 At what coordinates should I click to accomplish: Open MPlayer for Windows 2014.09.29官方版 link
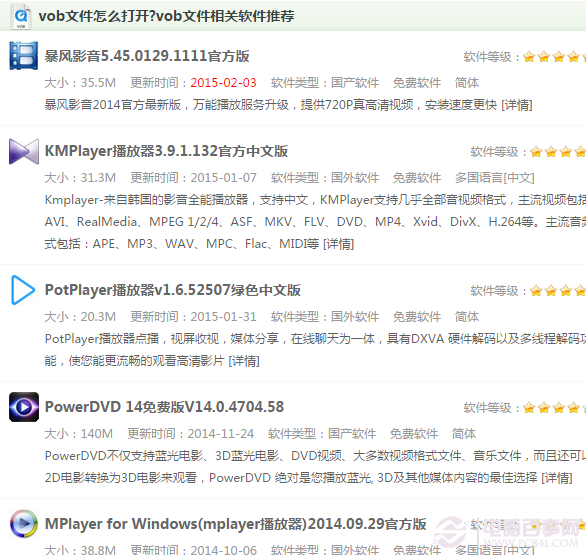point(235,524)
